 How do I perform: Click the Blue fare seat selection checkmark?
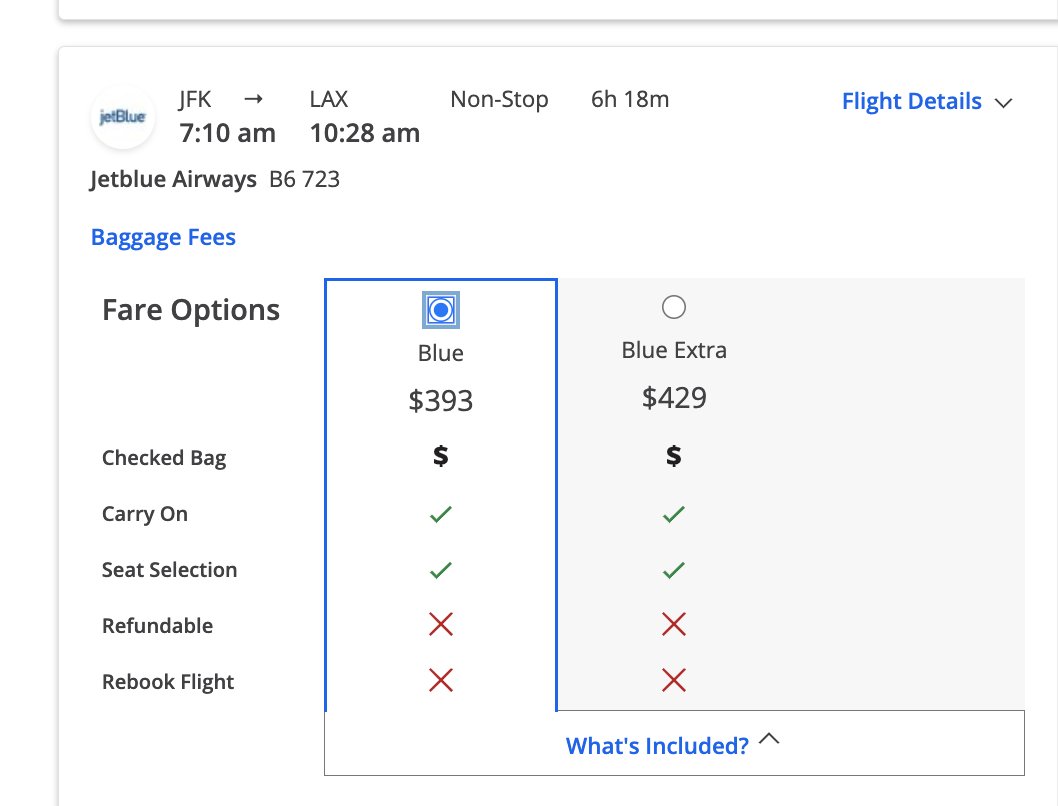tap(440, 570)
